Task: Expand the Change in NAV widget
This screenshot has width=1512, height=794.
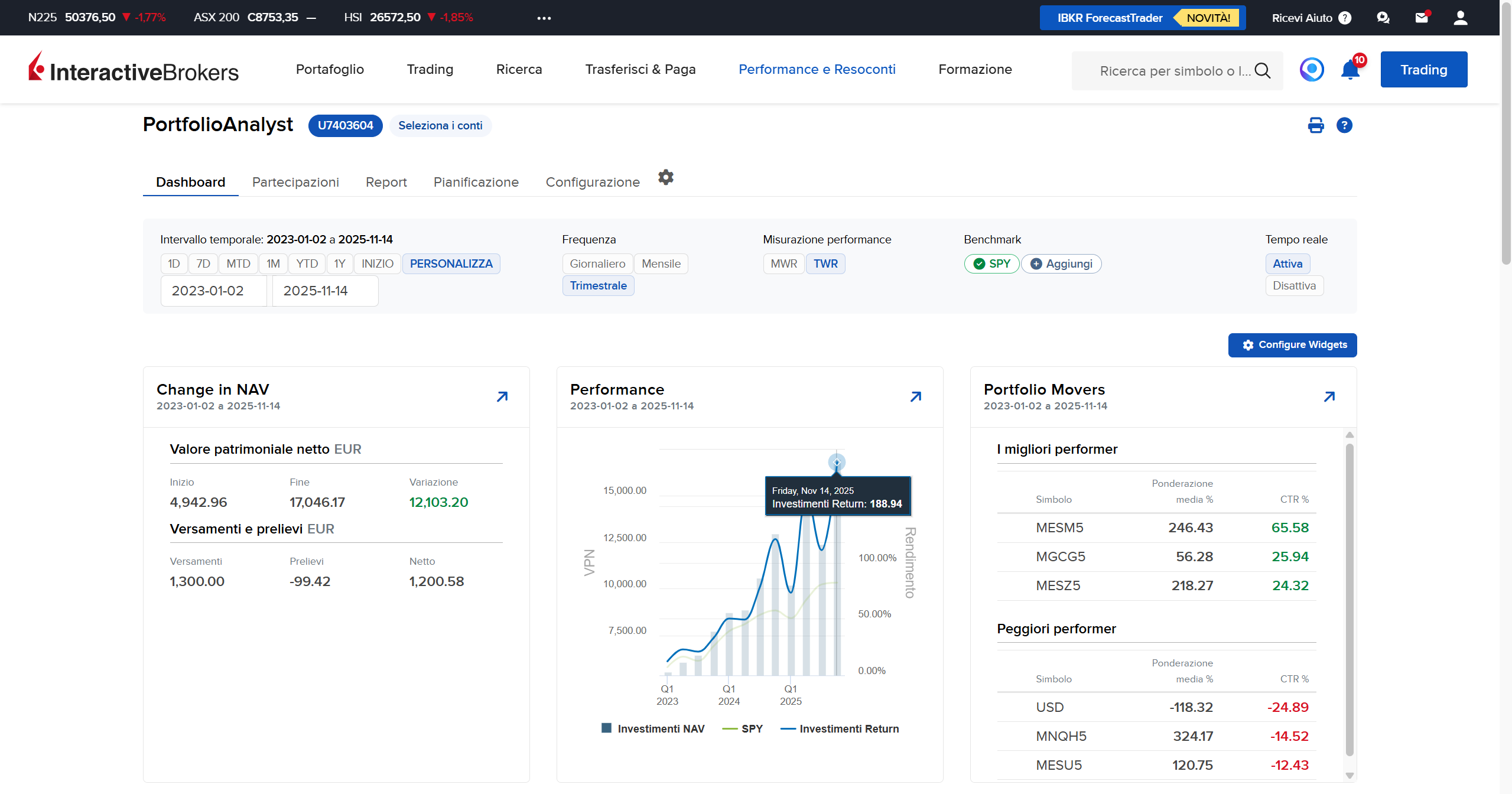Action: click(x=502, y=396)
